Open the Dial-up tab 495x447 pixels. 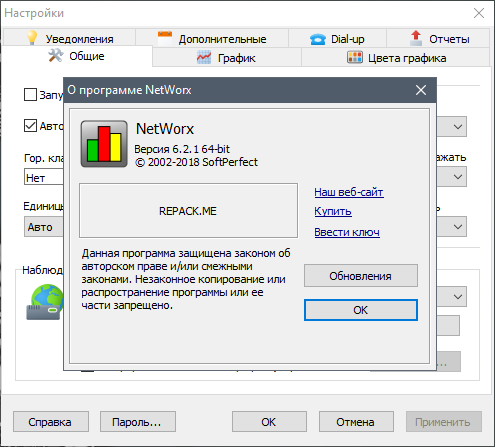pos(337,38)
